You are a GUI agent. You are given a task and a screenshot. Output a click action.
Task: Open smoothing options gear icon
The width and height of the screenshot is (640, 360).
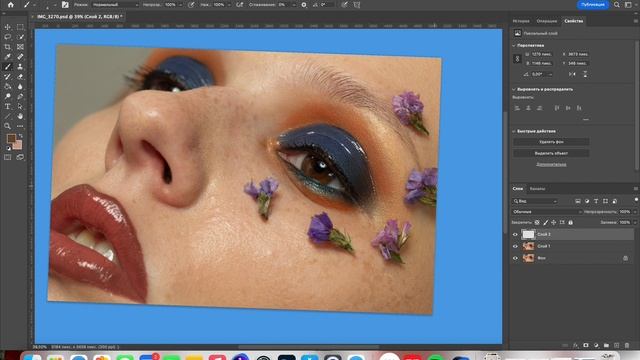click(x=304, y=5)
